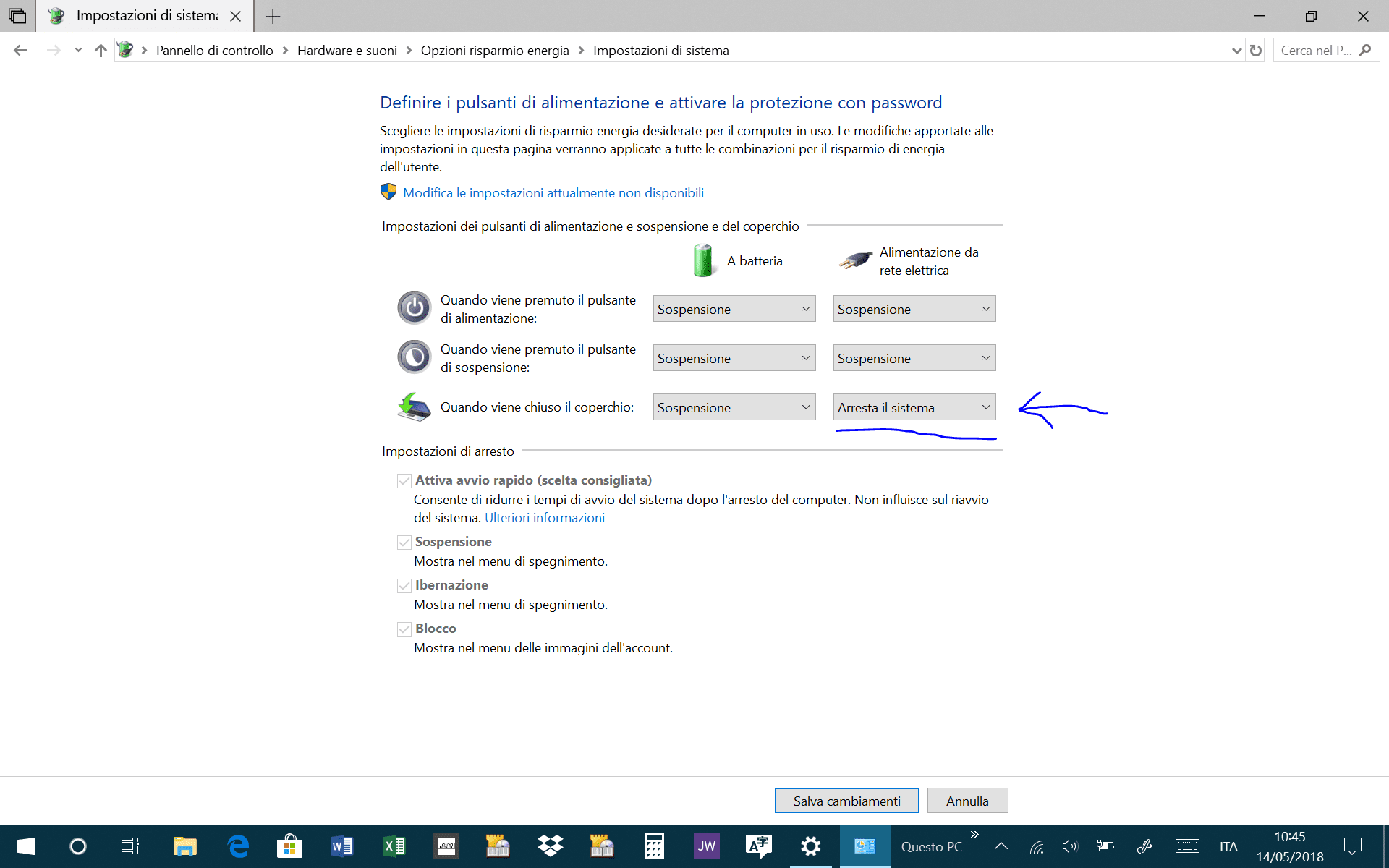Go to 'Hardware e suoni' breadcrumb

click(347, 50)
